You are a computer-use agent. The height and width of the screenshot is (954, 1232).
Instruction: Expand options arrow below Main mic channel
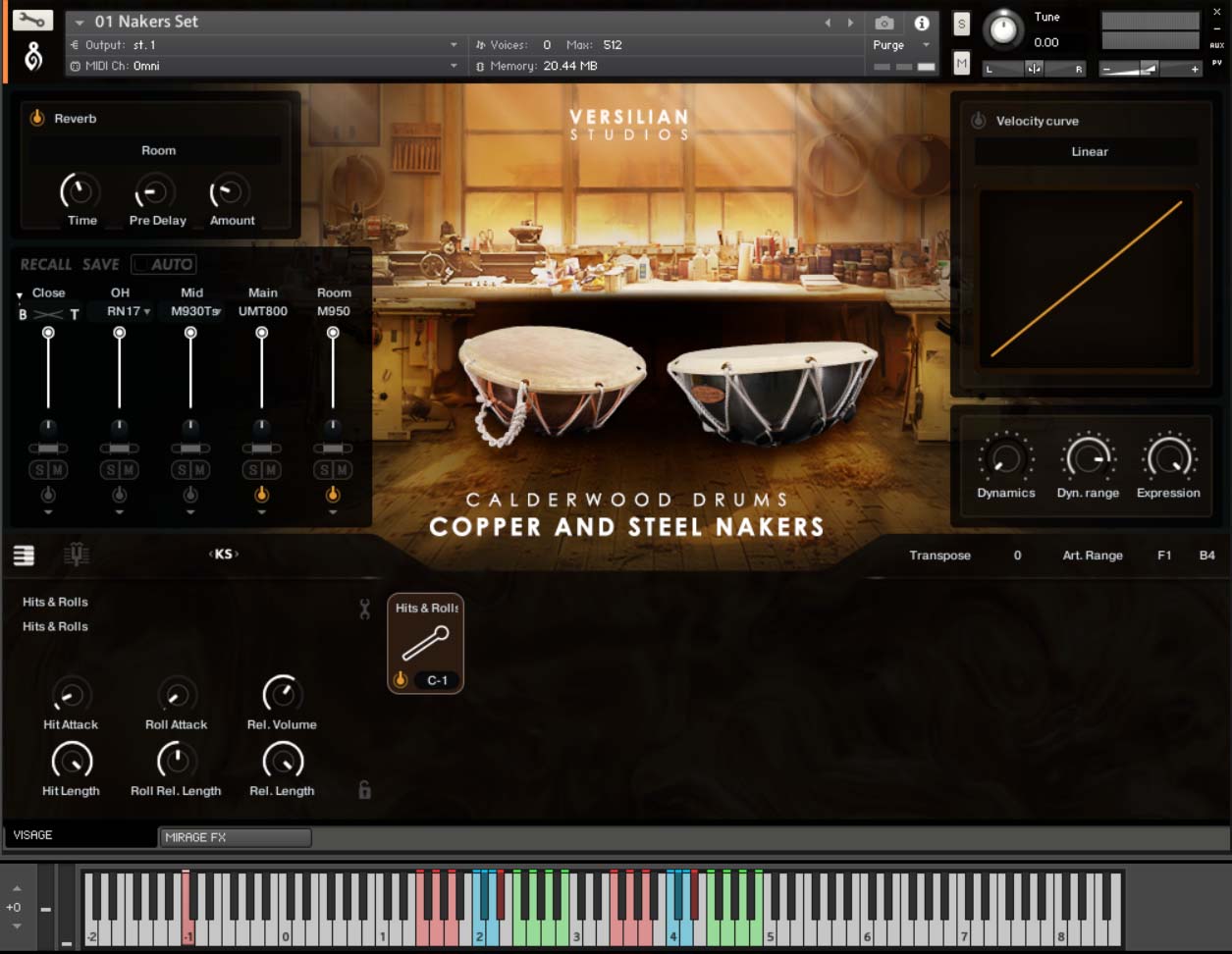click(x=261, y=512)
